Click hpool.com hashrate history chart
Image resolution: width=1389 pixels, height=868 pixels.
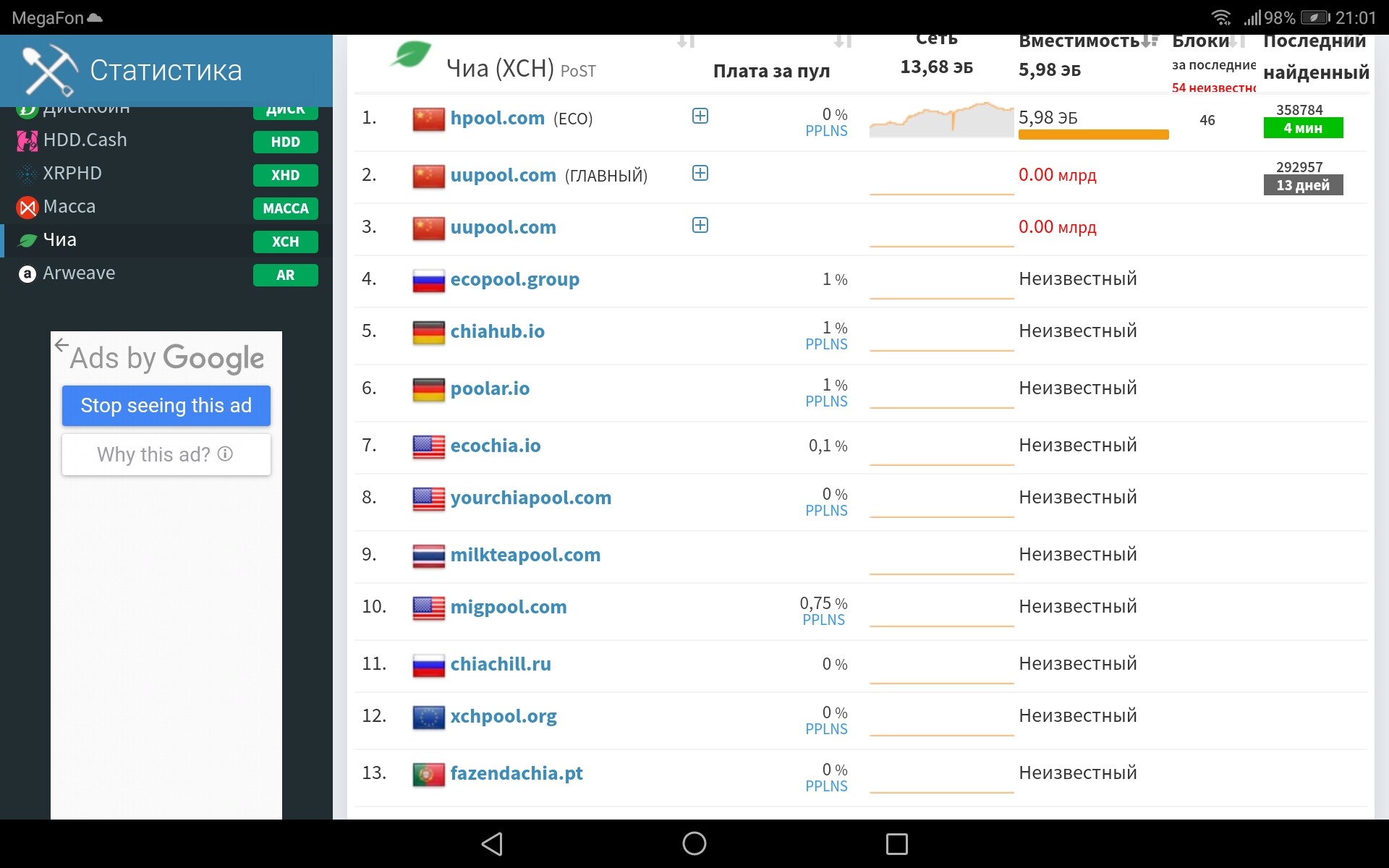pyautogui.click(x=941, y=119)
